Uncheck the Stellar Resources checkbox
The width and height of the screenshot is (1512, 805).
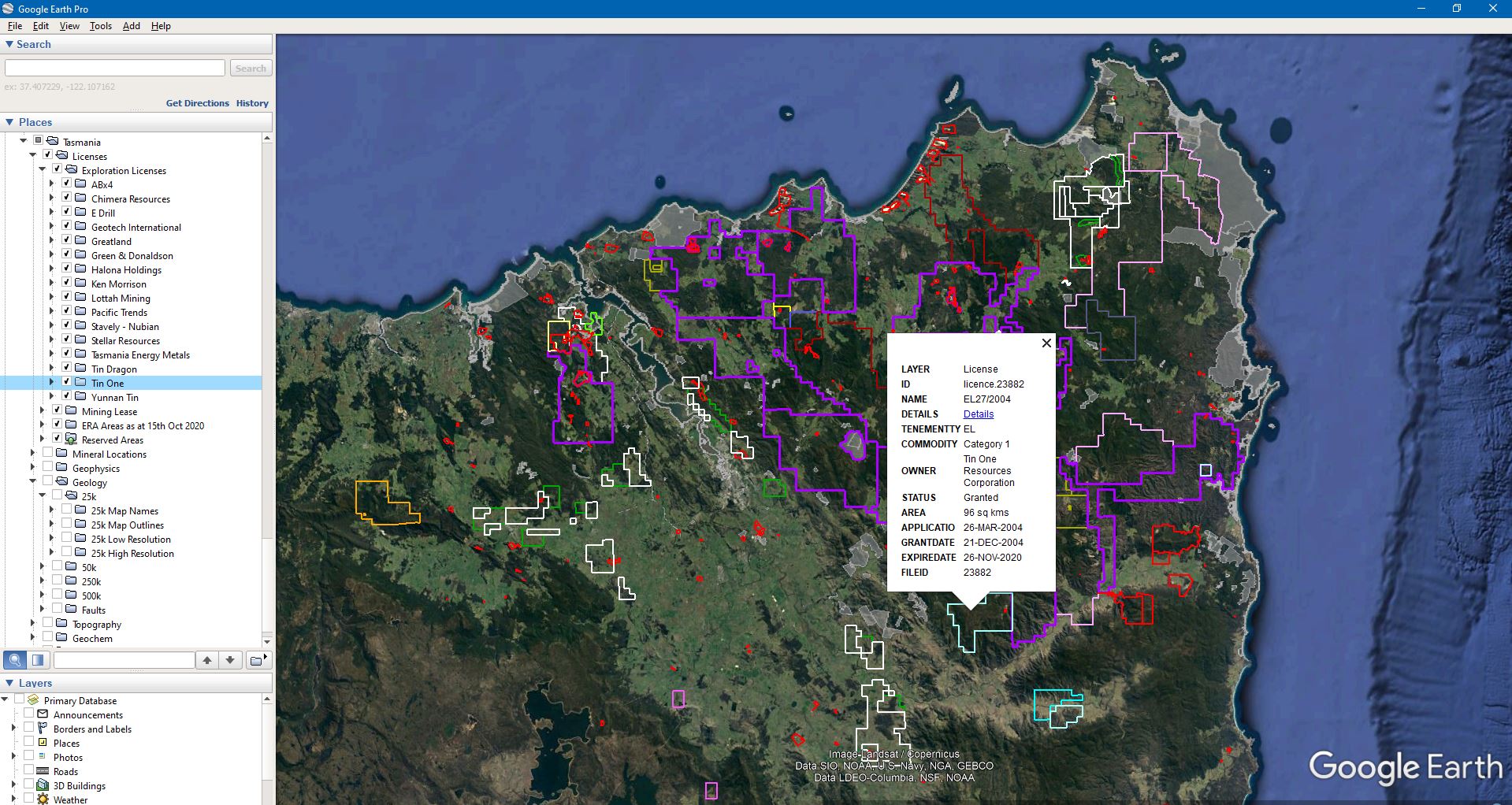(x=66, y=340)
